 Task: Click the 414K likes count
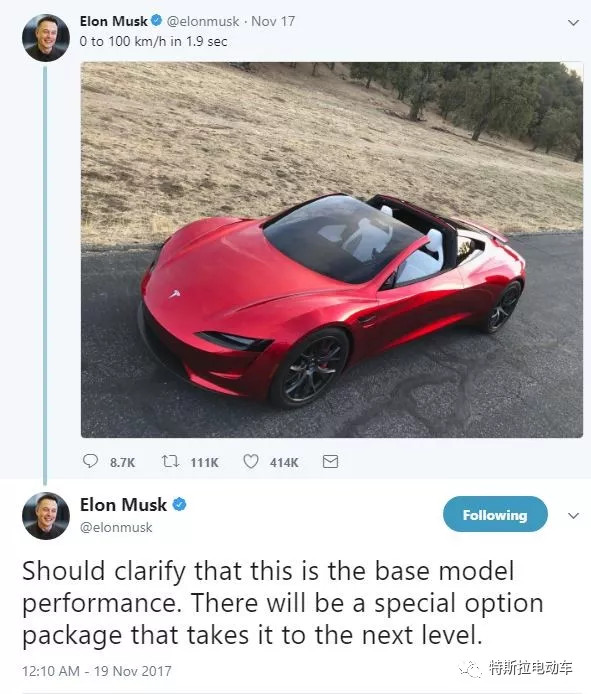click(x=284, y=463)
